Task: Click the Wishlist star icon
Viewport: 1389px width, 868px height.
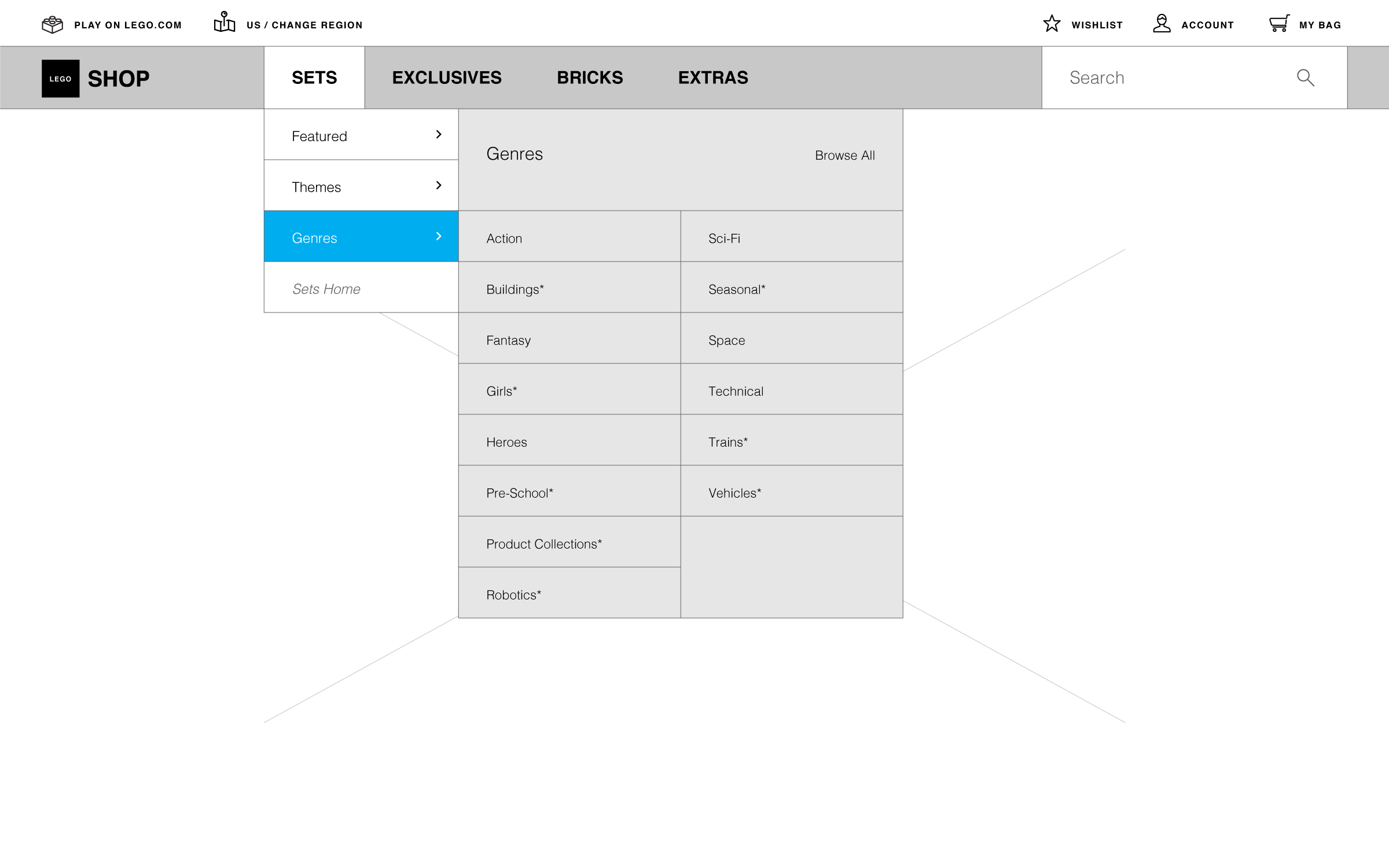Action: tap(1052, 24)
